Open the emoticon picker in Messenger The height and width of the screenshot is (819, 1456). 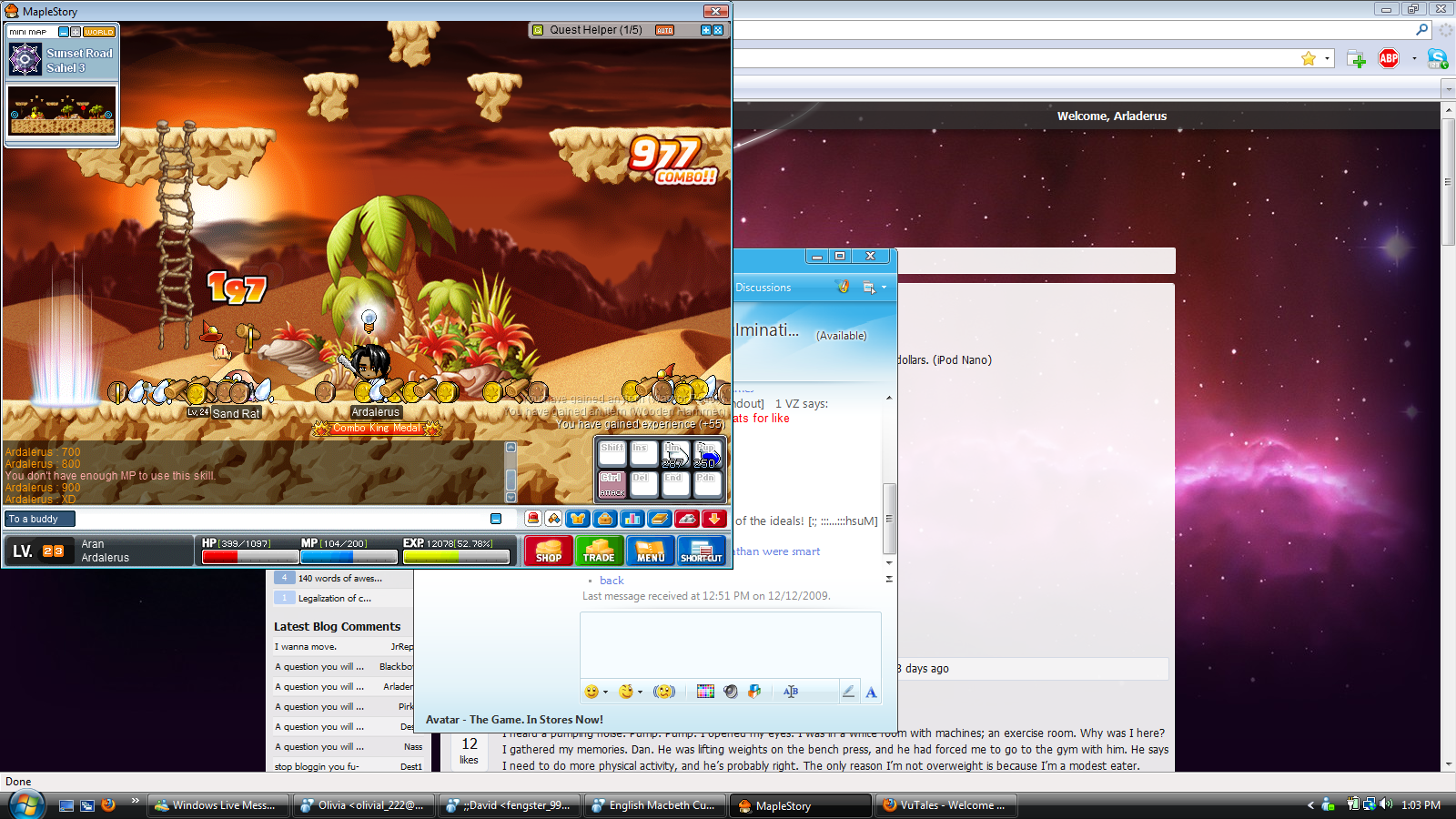coord(591,692)
